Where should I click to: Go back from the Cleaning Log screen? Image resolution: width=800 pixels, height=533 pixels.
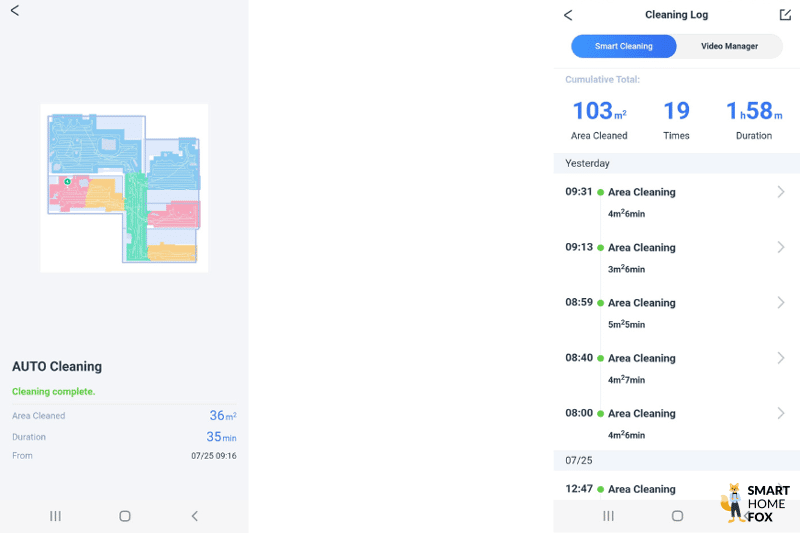[568, 15]
